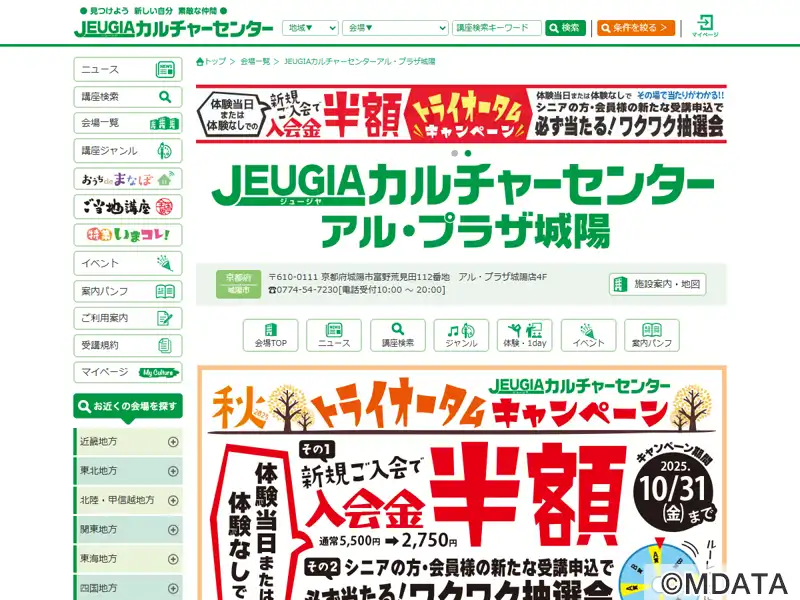800x600 pixels.
Task: Open ニュース in the sidebar
Action: coord(128,69)
